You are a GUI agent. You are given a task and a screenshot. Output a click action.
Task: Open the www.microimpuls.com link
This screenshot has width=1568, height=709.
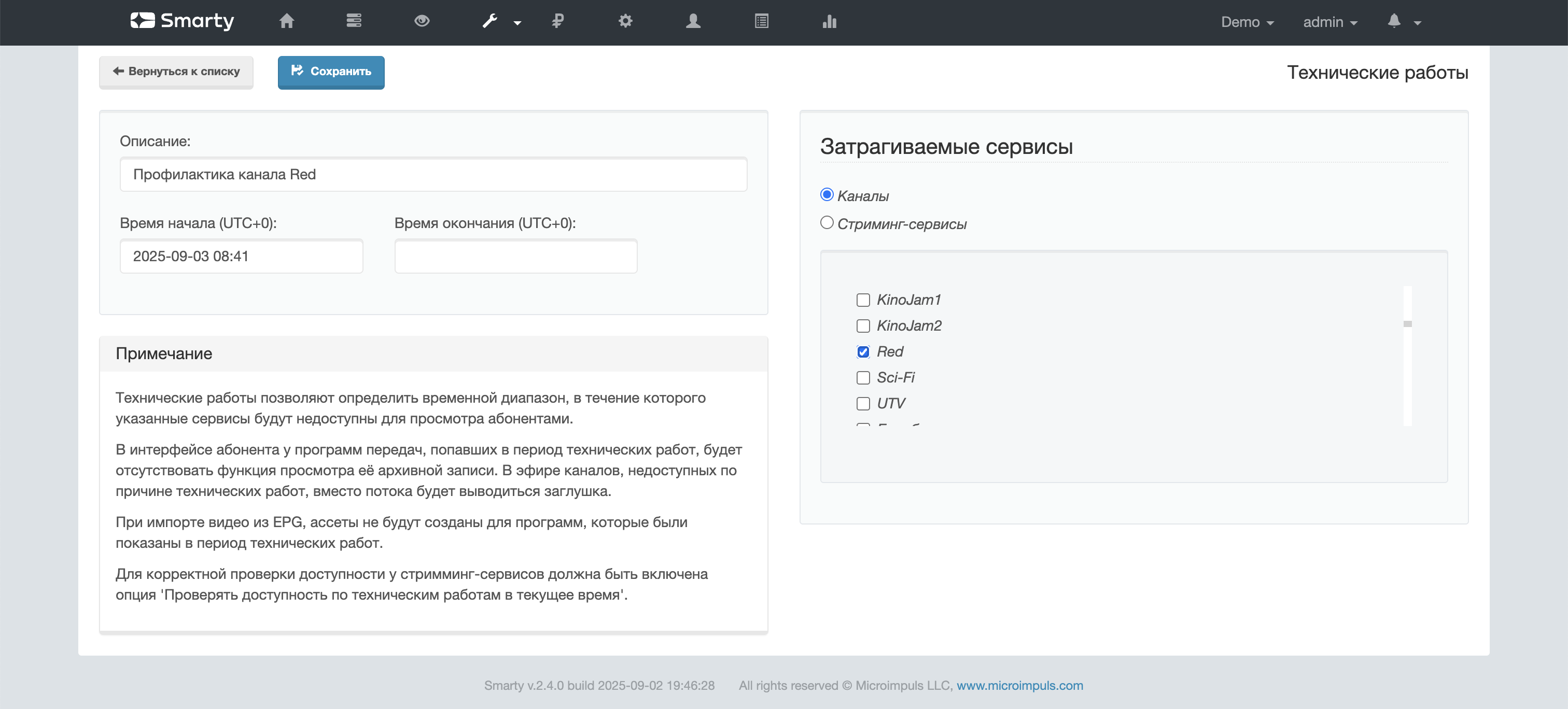pyautogui.click(x=1020, y=685)
